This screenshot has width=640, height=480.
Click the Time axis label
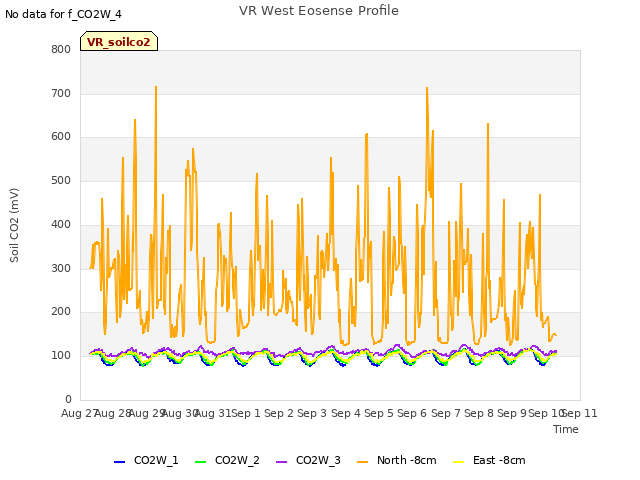(x=566, y=429)
